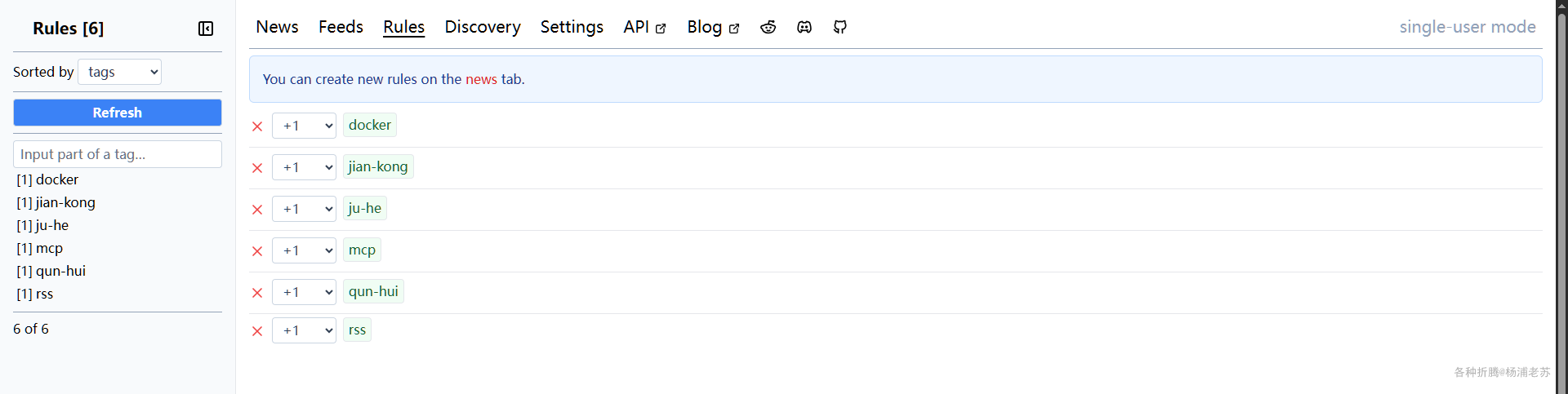Viewport: 1568px width, 394px height.
Task: Focus the tag filter input field
Action: click(118, 154)
